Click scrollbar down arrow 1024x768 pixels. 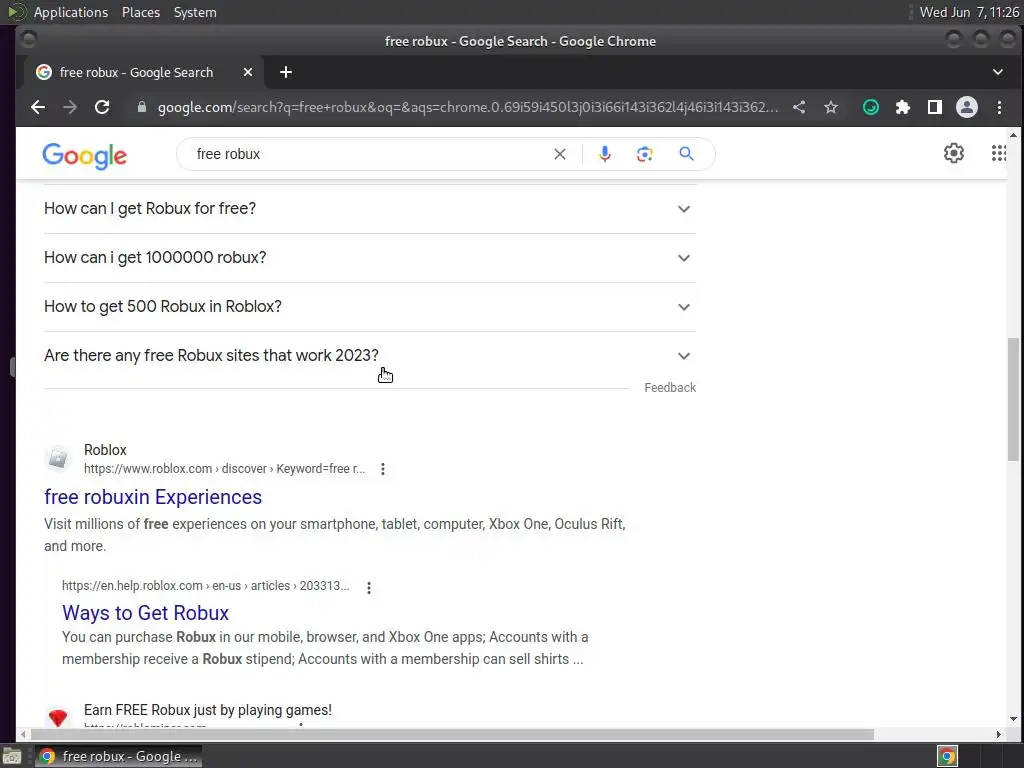coord(1014,719)
